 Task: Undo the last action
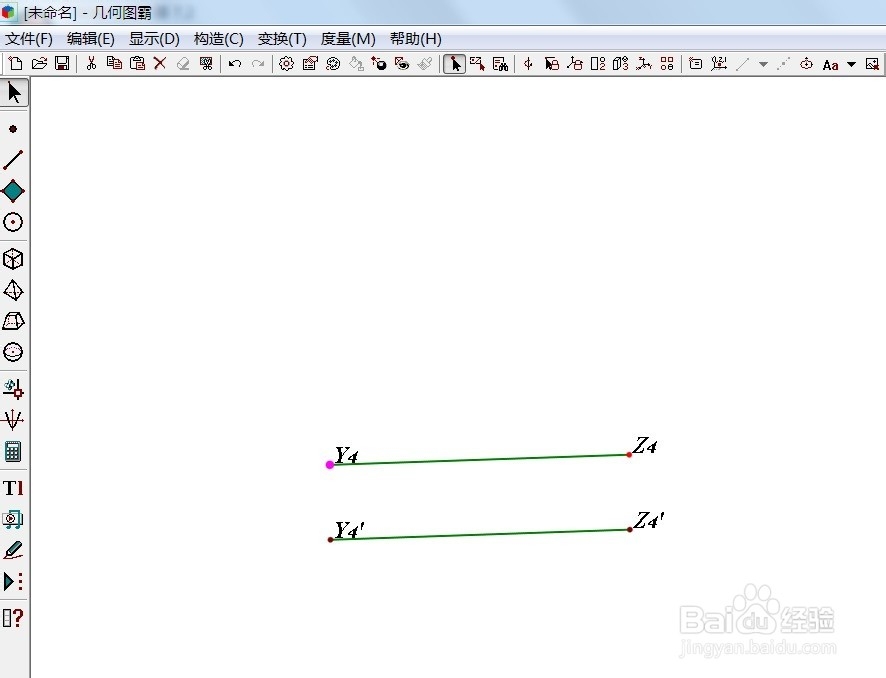point(235,64)
